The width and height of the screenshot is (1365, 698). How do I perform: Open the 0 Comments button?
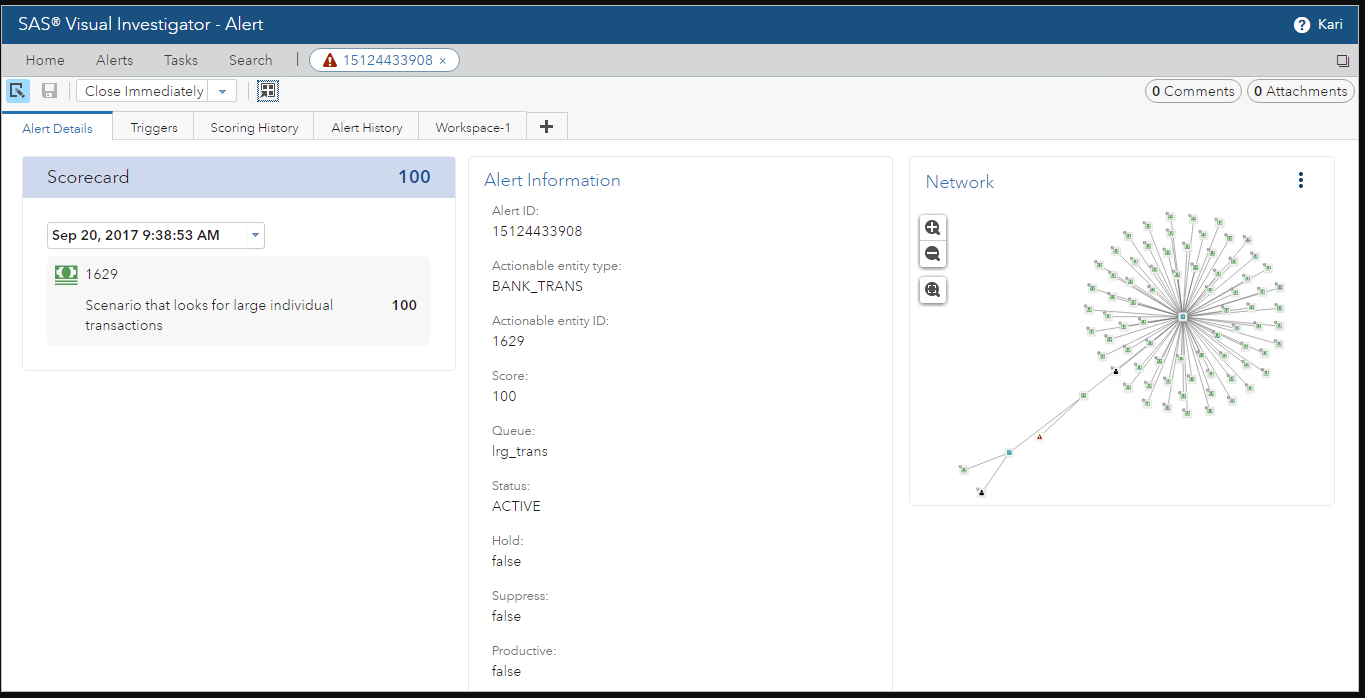pos(1192,90)
